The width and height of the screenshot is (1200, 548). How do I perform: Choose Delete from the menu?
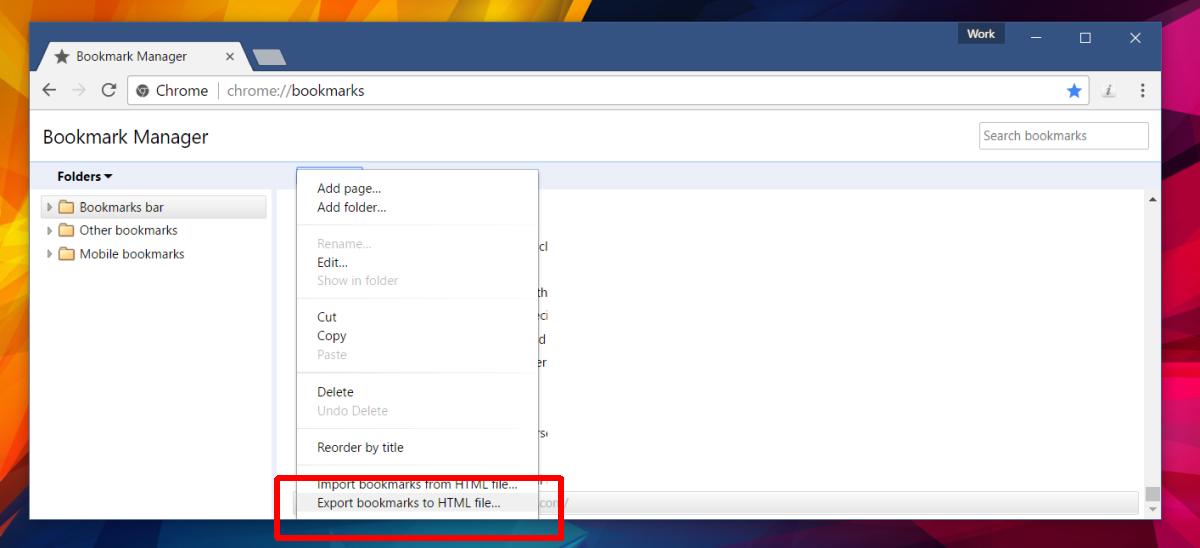click(x=335, y=392)
